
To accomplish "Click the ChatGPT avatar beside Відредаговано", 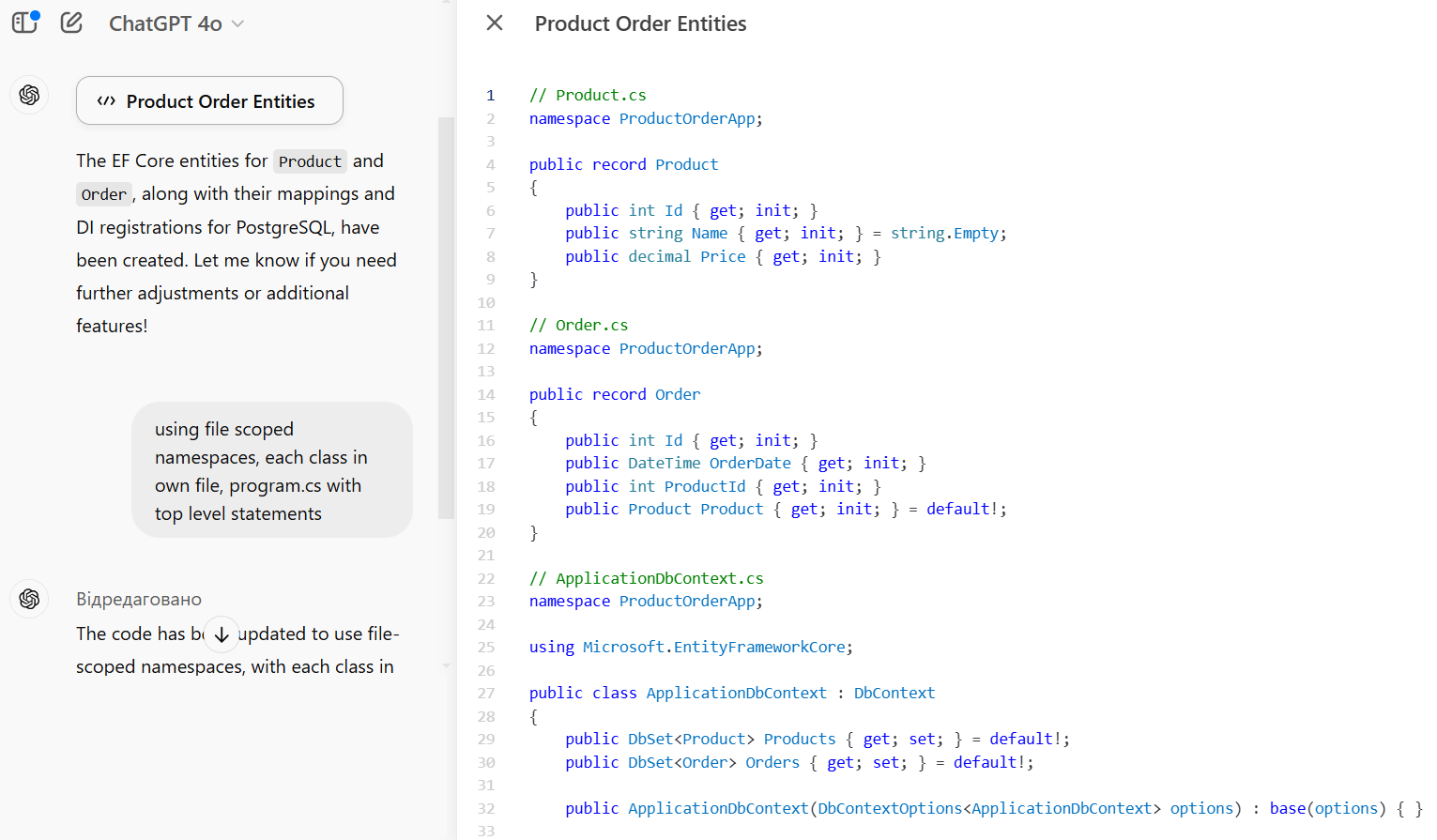I will 29,599.
